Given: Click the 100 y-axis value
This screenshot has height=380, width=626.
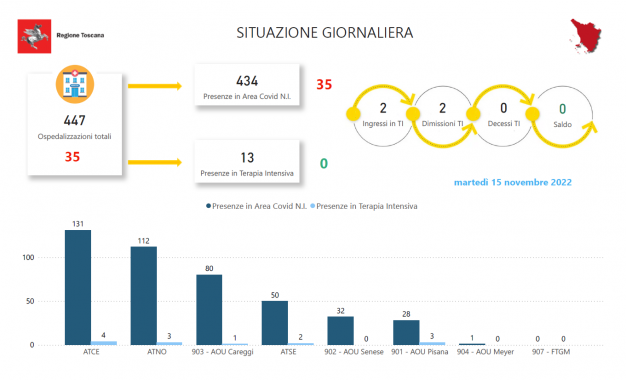Looking at the screenshot, I should (x=28, y=257).
